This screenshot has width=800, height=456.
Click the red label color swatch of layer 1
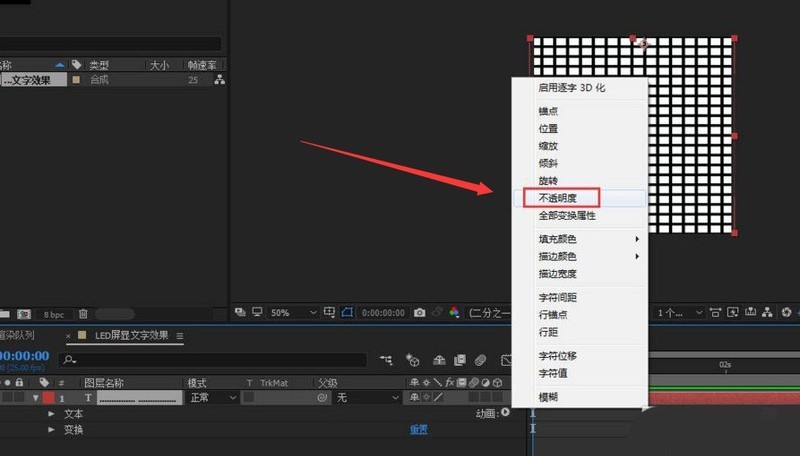(48, 398)
